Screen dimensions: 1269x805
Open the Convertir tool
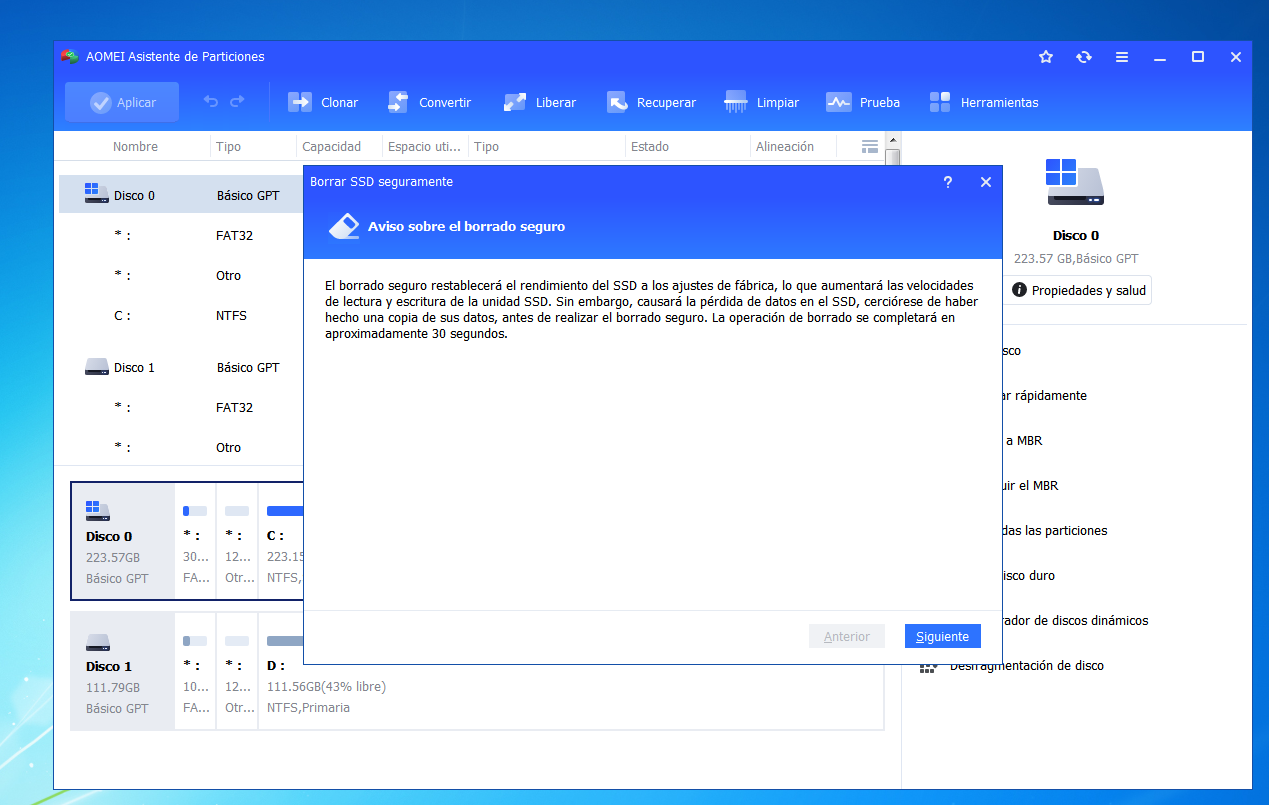pos(398,102)
